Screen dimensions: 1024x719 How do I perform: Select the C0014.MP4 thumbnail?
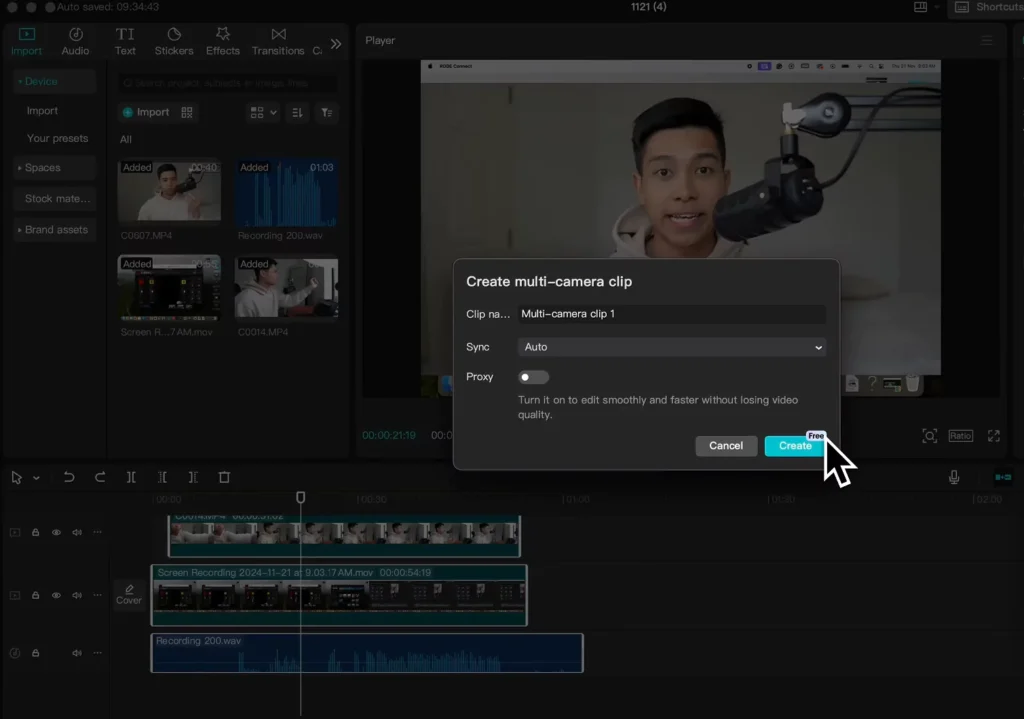pos(286,287)
